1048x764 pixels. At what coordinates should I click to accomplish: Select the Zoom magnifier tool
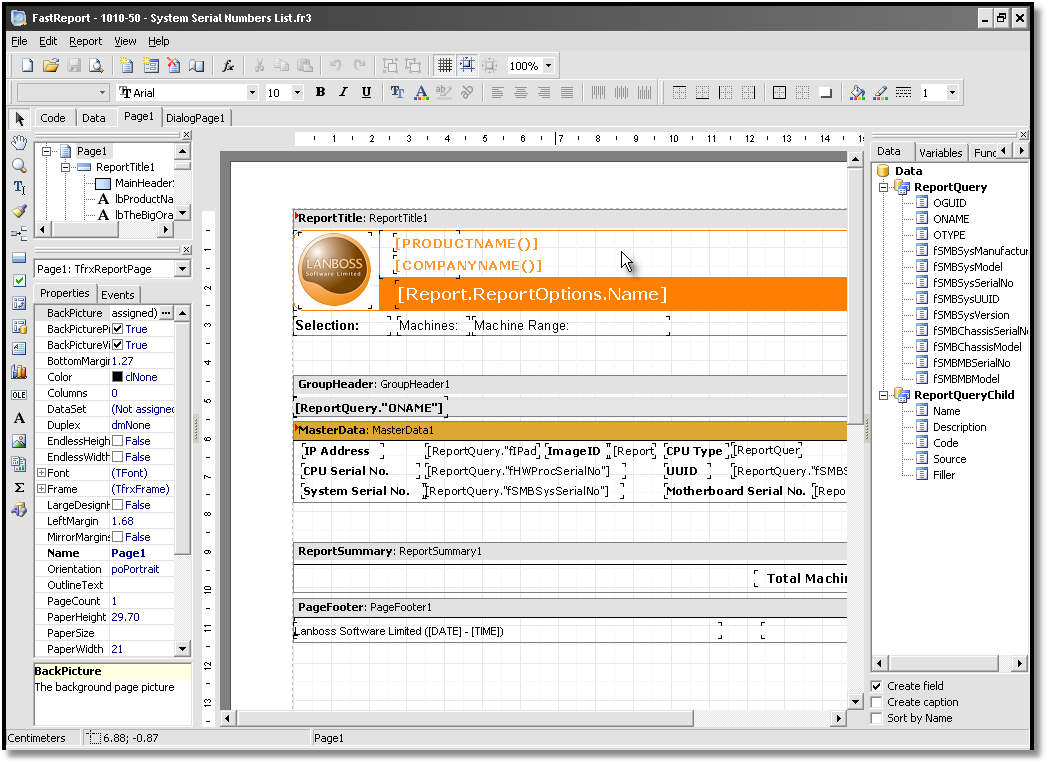tap(19, 165)
